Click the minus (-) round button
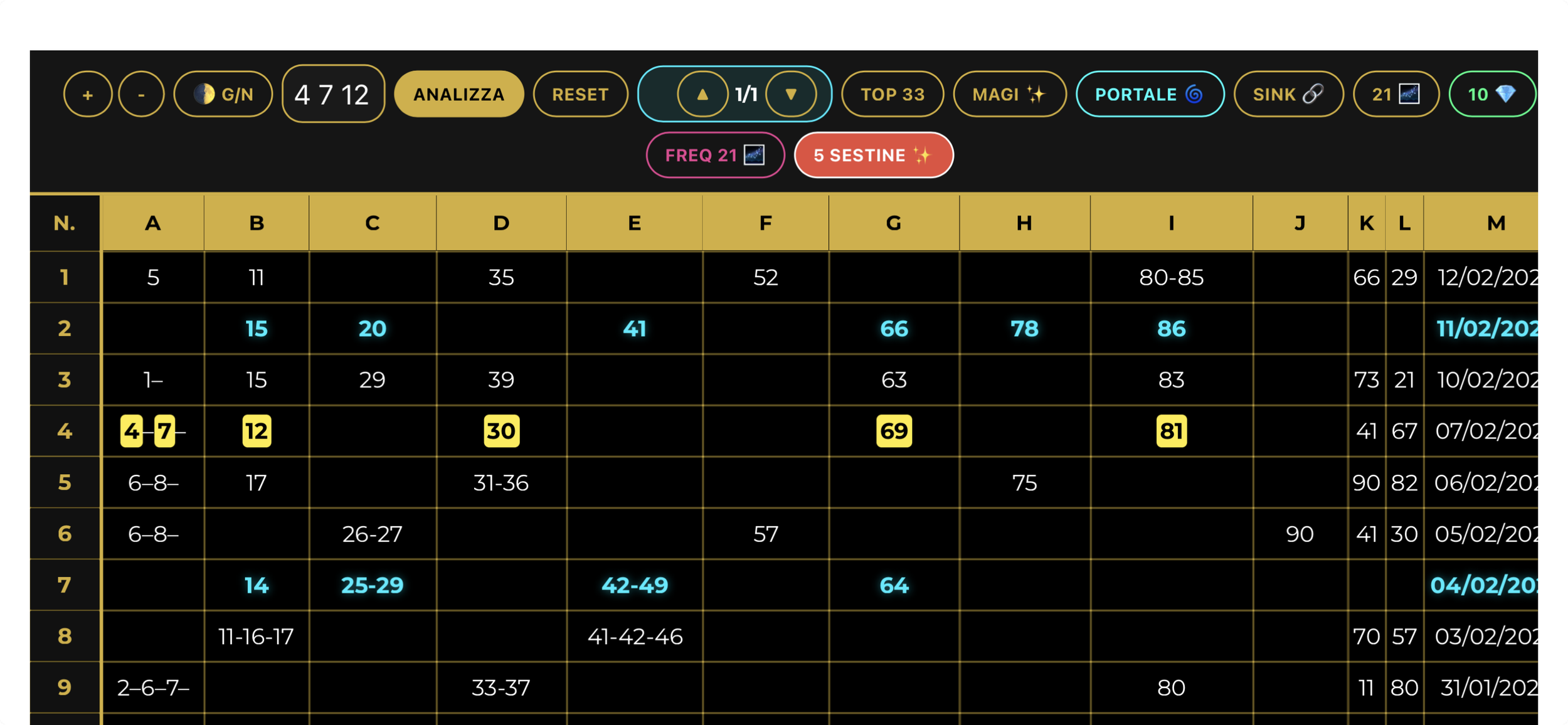This screenshot has width=1568, height=725. (x=141, y=95)
